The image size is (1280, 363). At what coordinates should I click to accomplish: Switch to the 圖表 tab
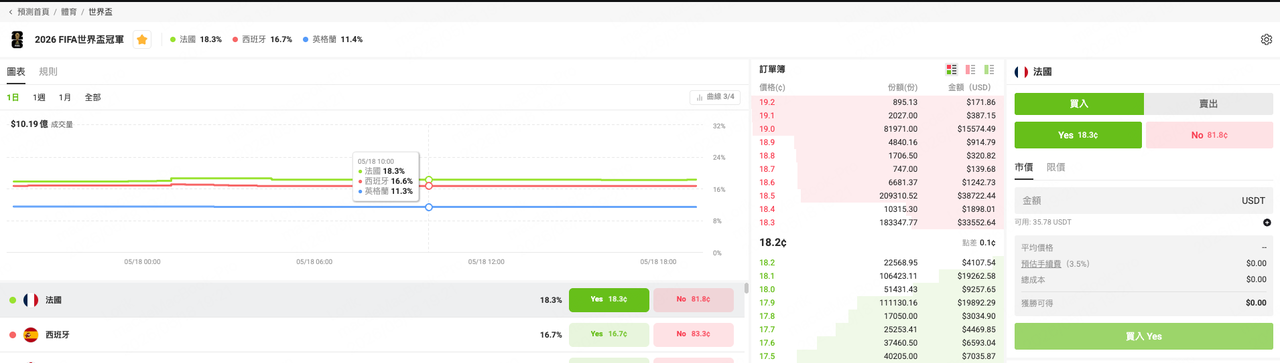pos(16,72)
